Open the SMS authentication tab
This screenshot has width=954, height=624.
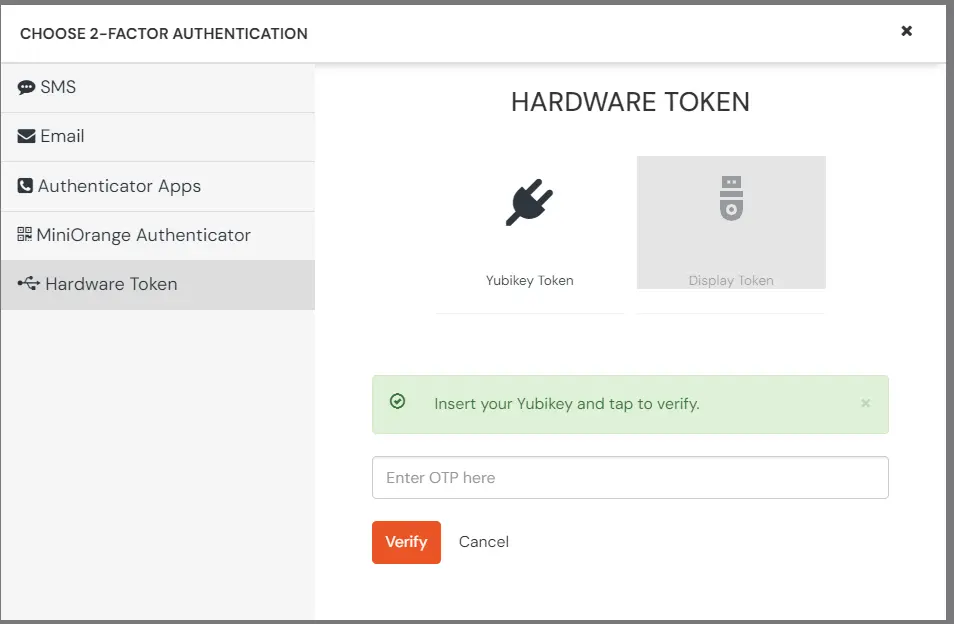pos(58,87)
